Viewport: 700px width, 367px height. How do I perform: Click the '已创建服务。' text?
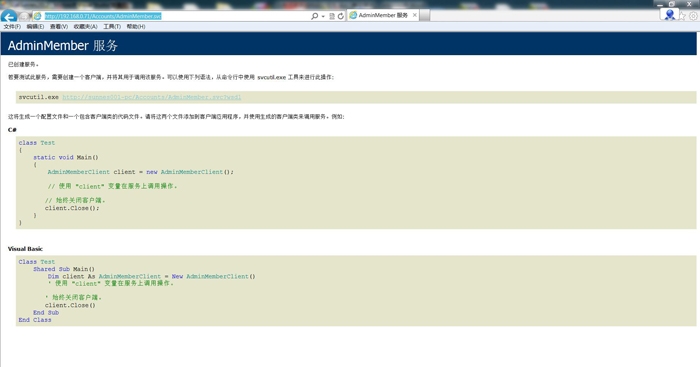[x=23, y=64]
